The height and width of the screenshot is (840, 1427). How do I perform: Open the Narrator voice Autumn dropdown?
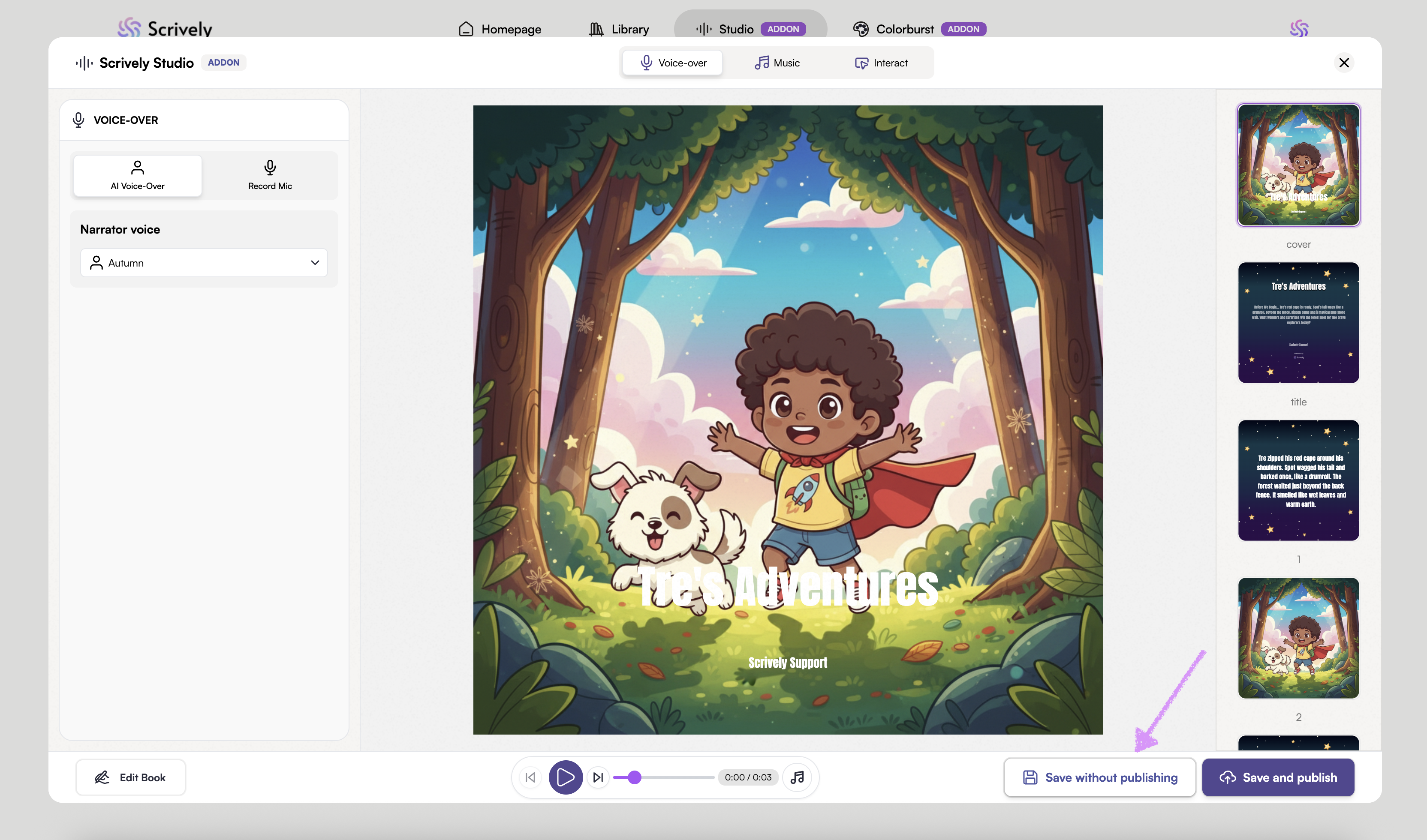pyautogui.click(x=204, y=263)
